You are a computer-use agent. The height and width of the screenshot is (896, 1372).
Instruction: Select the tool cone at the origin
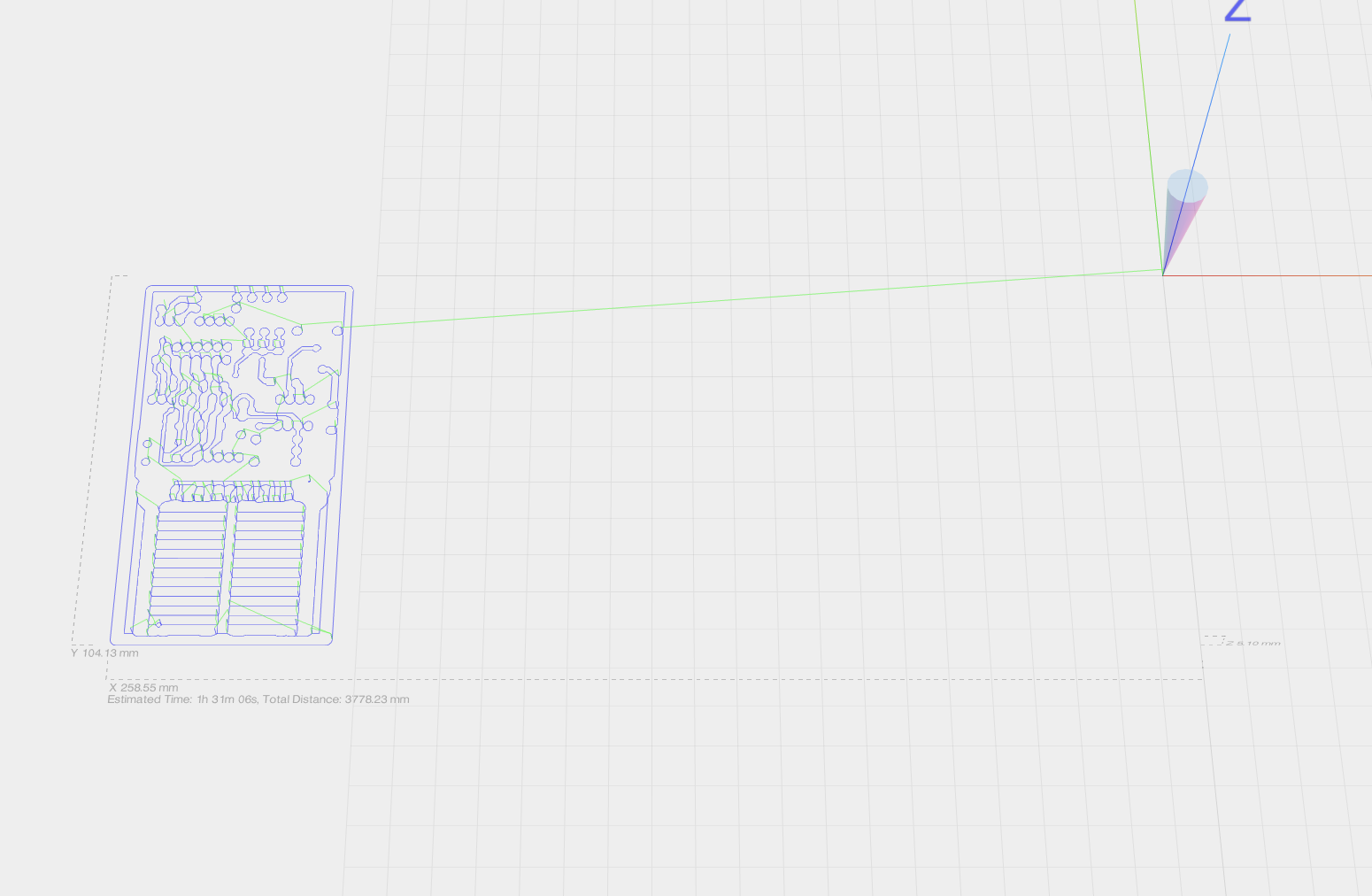(x=1186, y=212)
